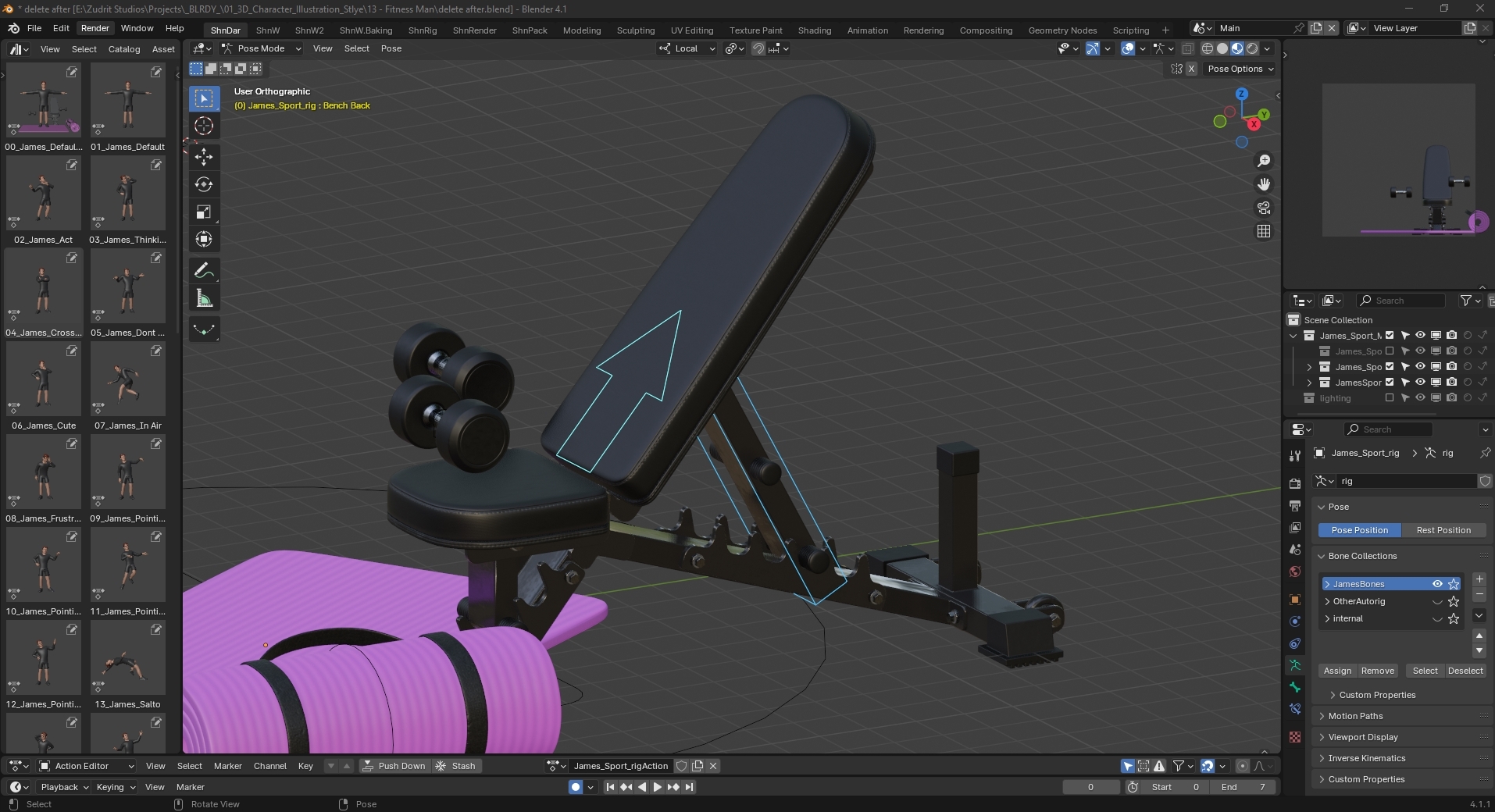Click the End frame field
Screen dimensions: 1495x812
point(1242,787)
